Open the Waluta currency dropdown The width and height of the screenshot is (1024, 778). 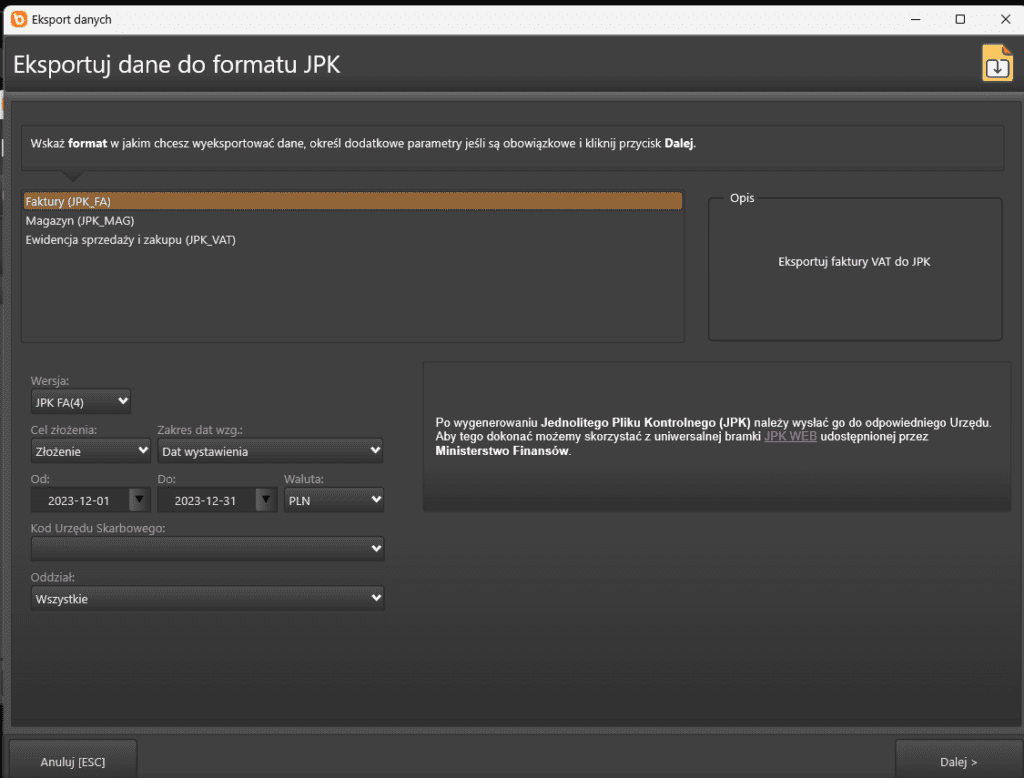point(333,500)
